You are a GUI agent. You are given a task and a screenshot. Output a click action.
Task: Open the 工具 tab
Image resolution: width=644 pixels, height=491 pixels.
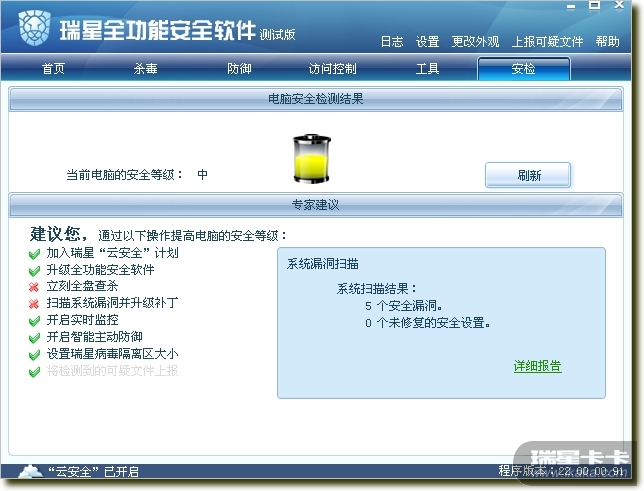[427, 68]
